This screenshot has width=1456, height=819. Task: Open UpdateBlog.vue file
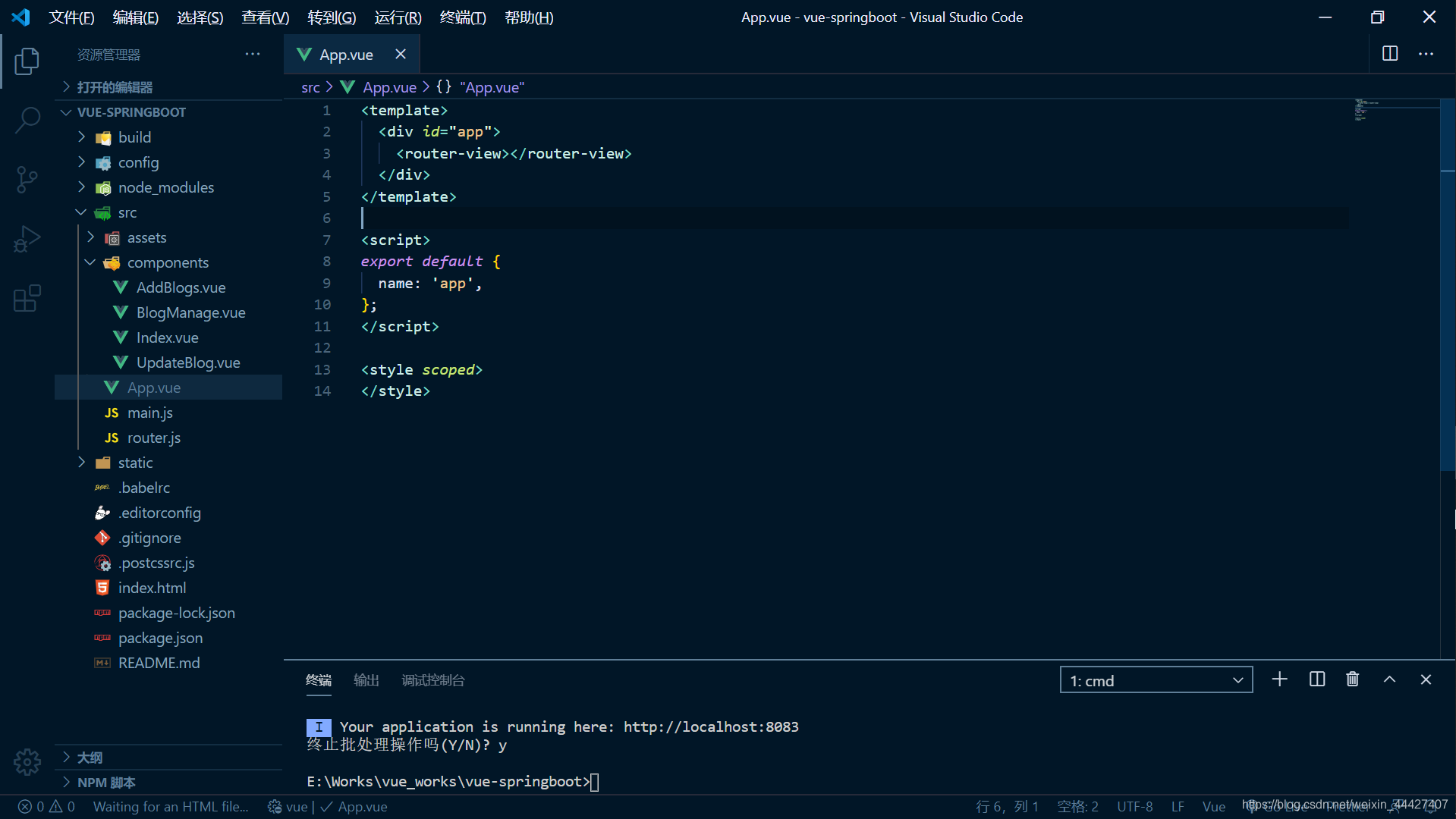tap(188, 362)
